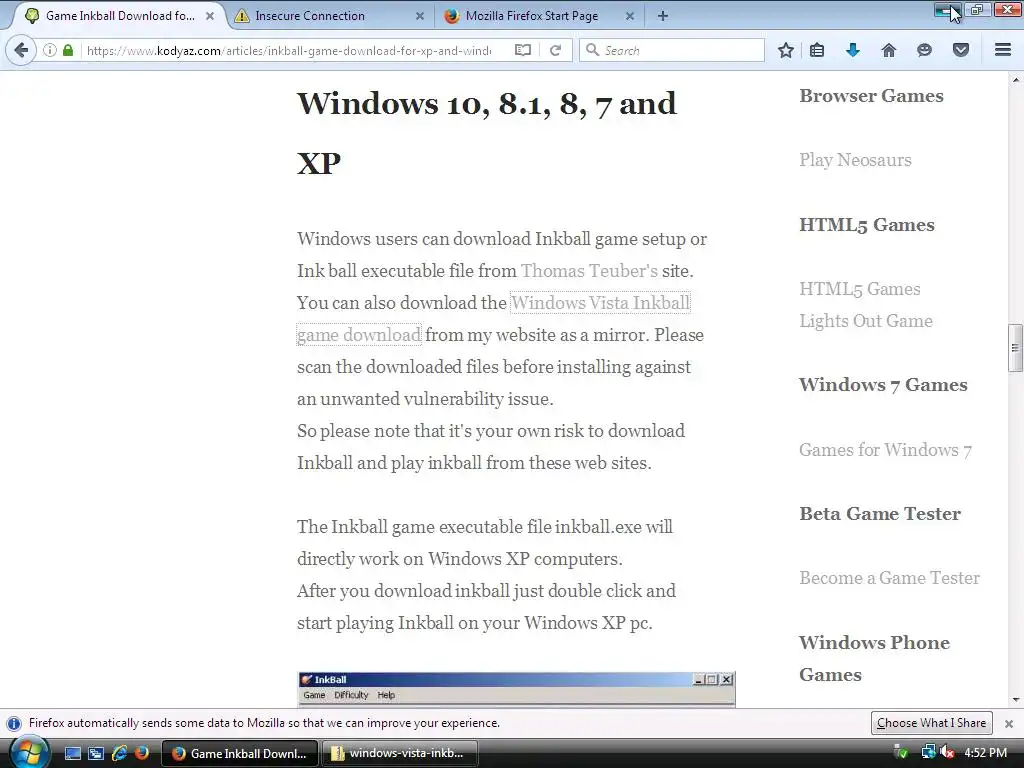Click the Choose What I Share button
Viewport: 1024px width, 768px height.
click(931, 723)
